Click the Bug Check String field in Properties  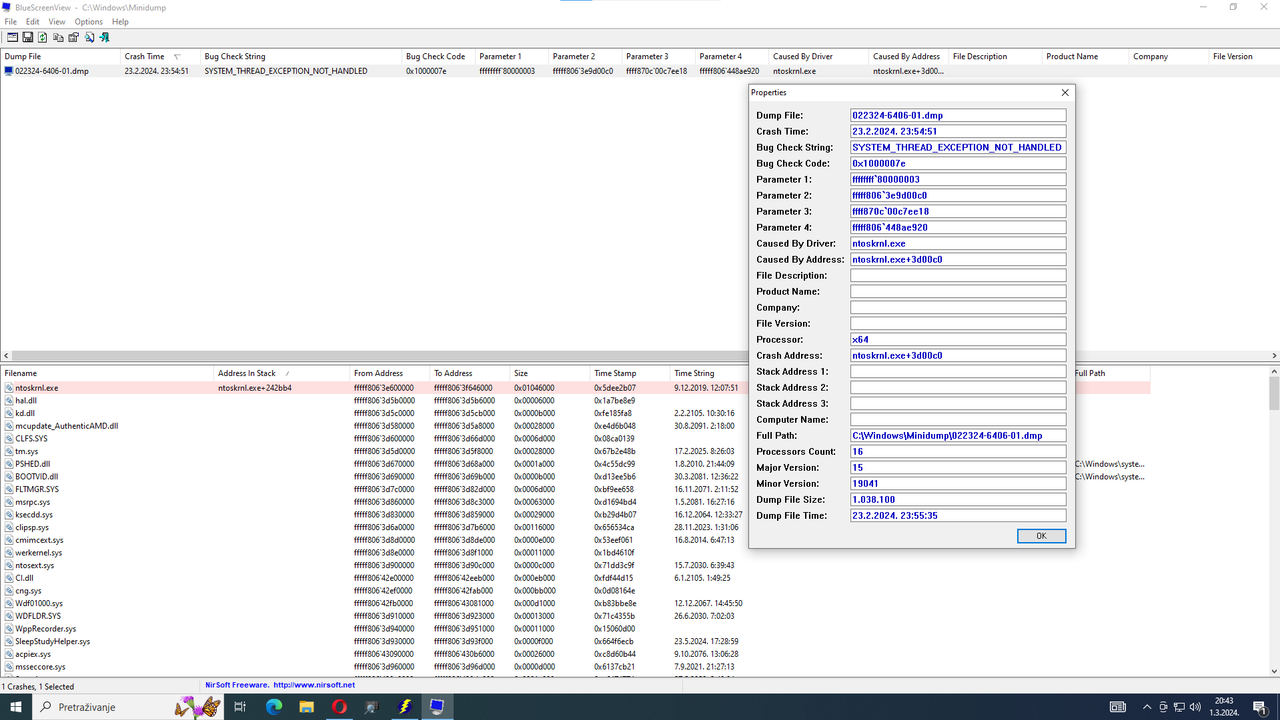tap(958, 147)
